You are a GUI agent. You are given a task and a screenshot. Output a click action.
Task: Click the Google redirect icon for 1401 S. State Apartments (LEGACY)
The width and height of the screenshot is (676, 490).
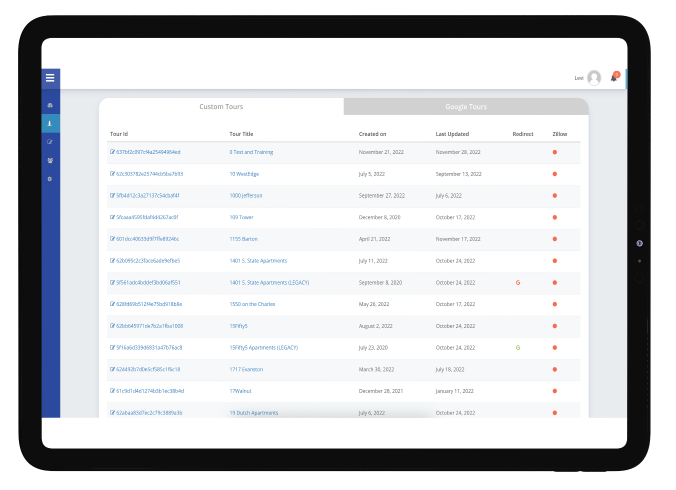coord(518,283)
